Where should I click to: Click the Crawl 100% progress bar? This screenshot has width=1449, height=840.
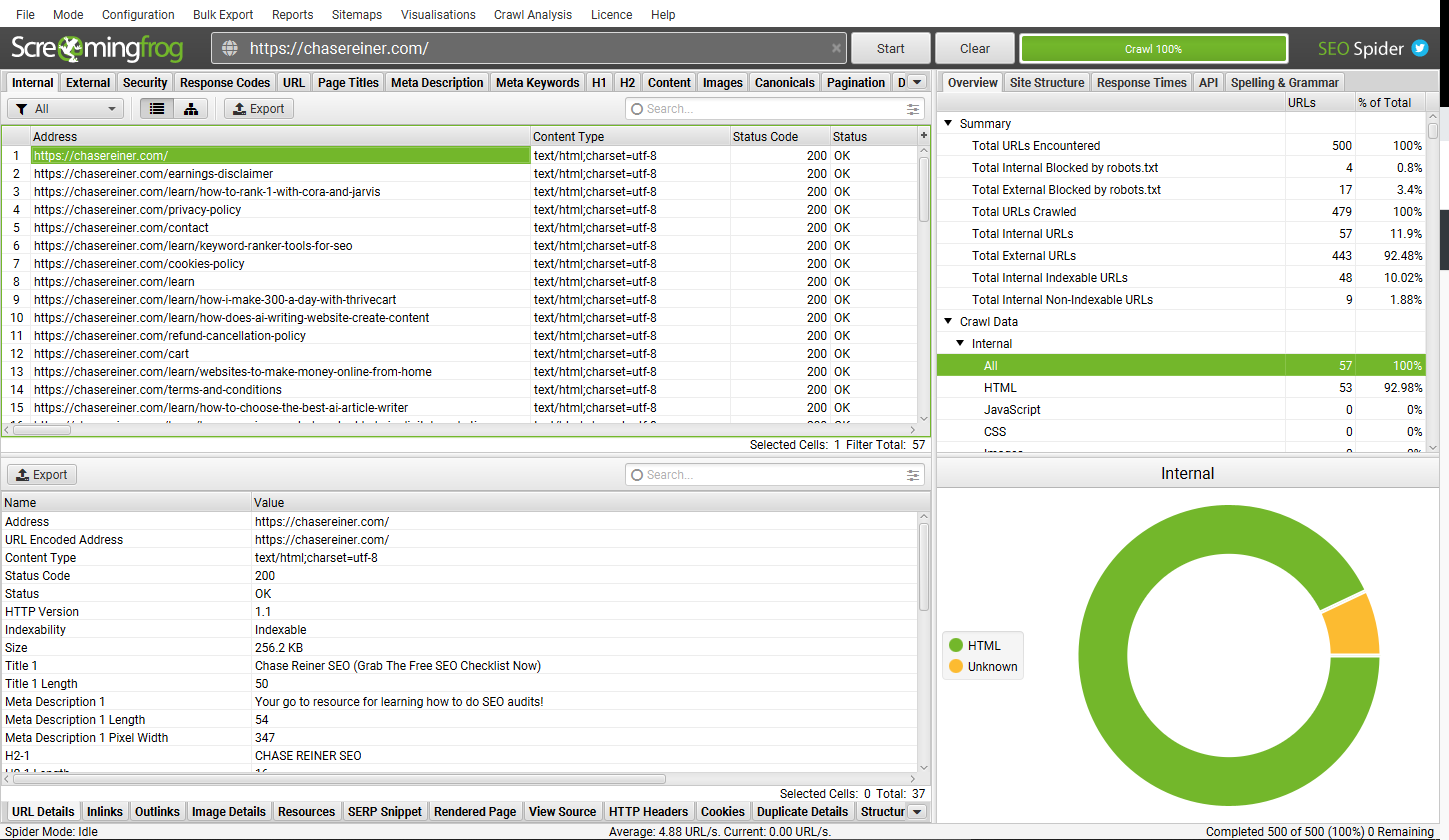pos(1154,48)
